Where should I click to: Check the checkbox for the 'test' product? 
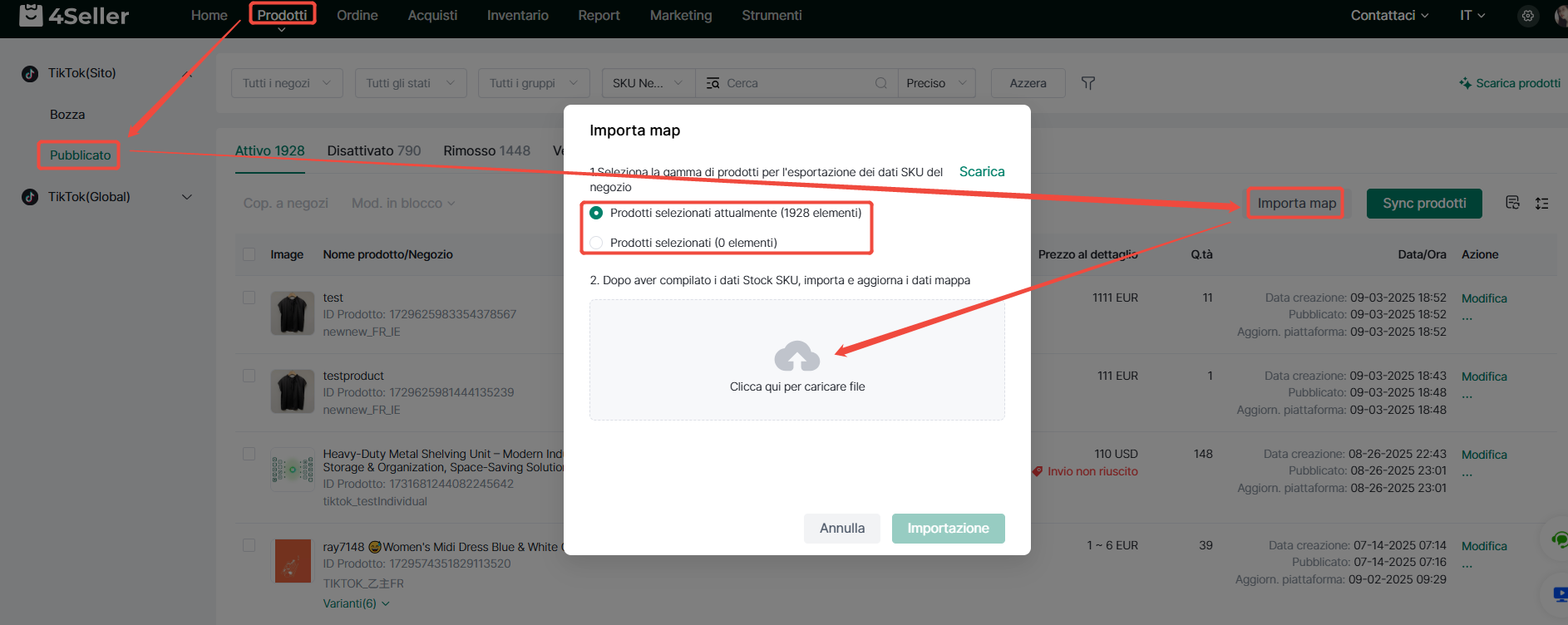(249, 298)
